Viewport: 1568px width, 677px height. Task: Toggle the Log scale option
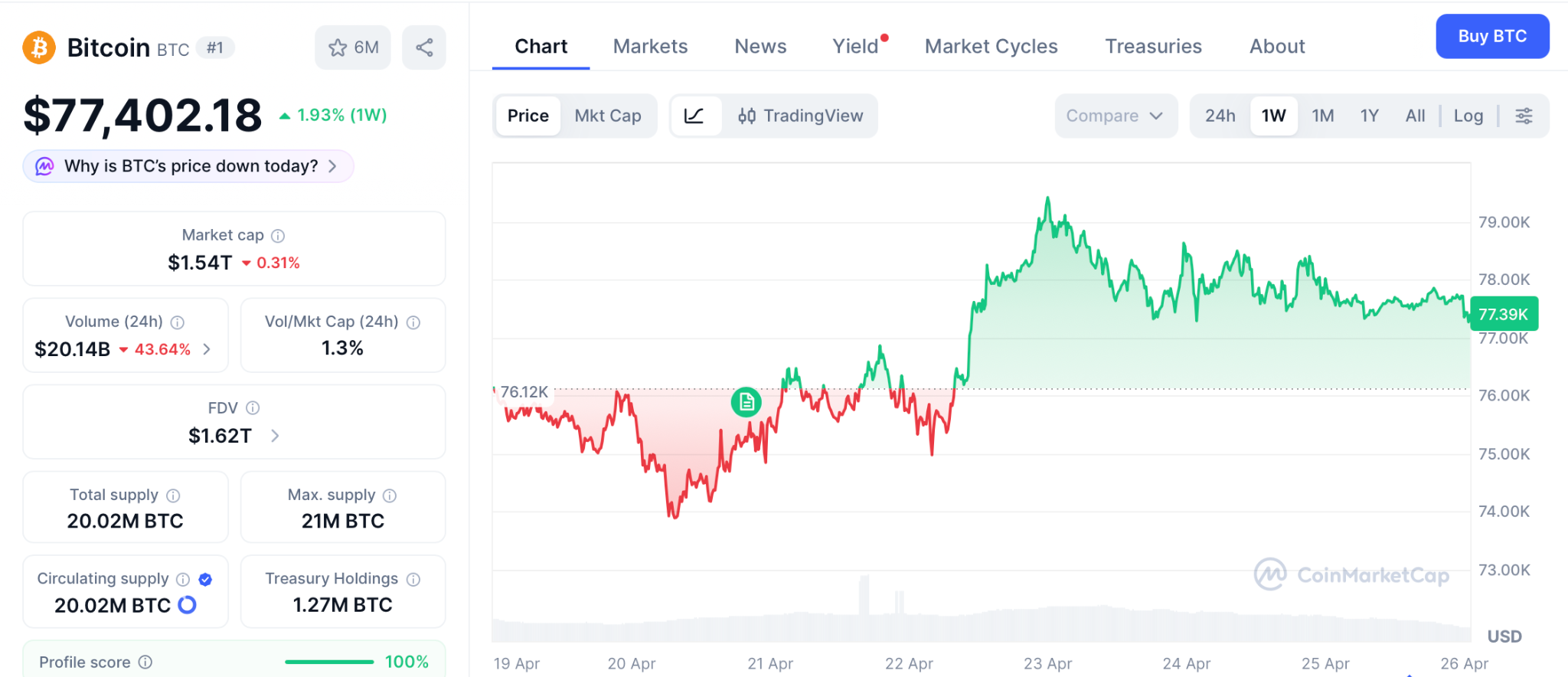[1468, 116]
